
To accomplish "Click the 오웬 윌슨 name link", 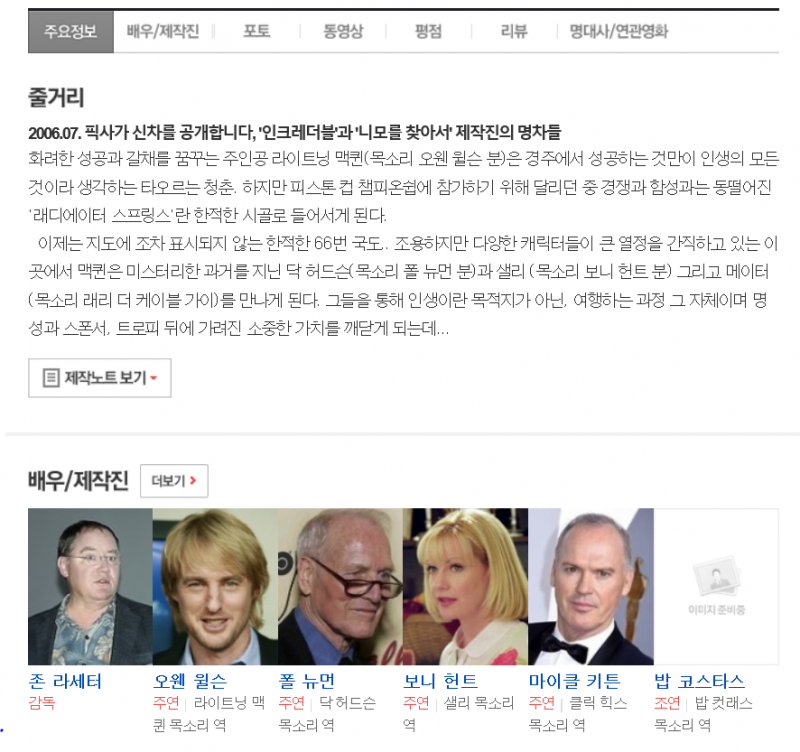I will click(190, 681).
